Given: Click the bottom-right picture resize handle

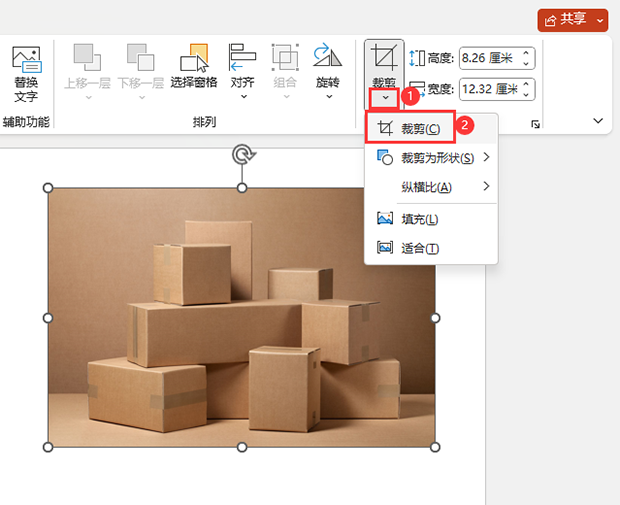Looking at the screenshot, I should point(435,447).
